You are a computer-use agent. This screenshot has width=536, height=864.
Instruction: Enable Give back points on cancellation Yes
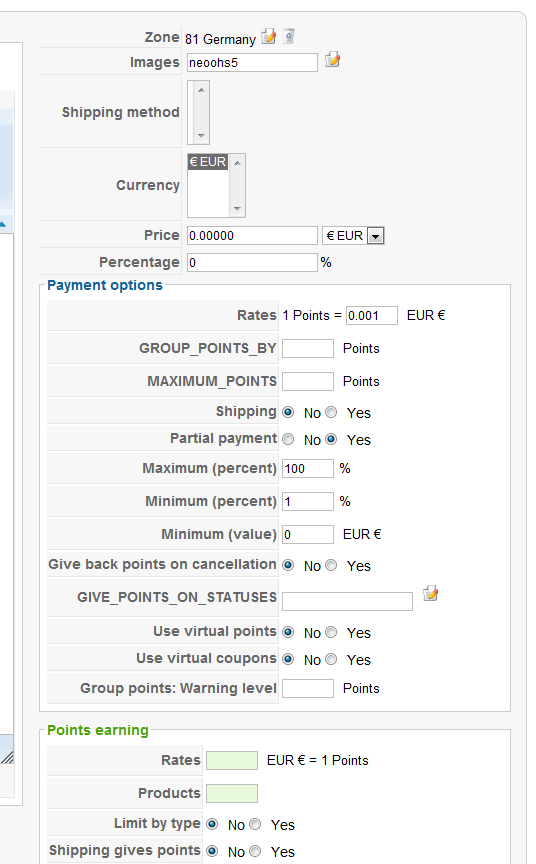[331, 565]
